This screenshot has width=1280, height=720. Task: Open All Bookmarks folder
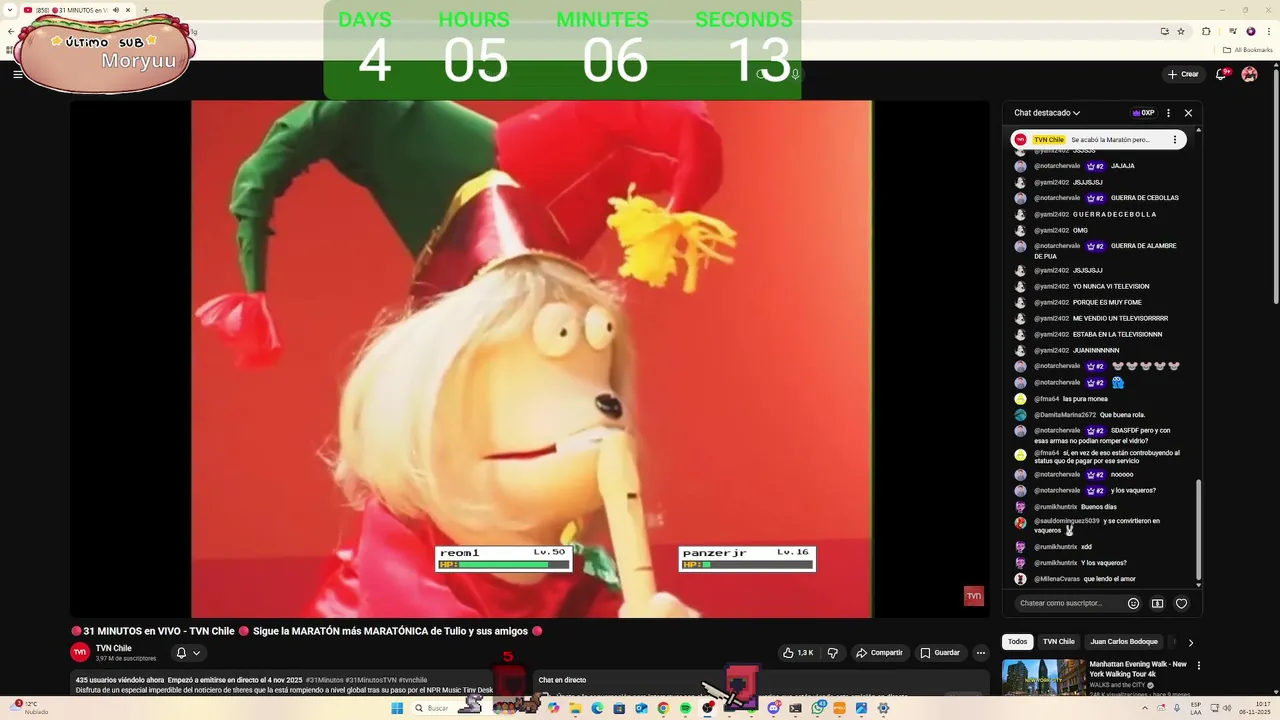tap(1248, 49)
